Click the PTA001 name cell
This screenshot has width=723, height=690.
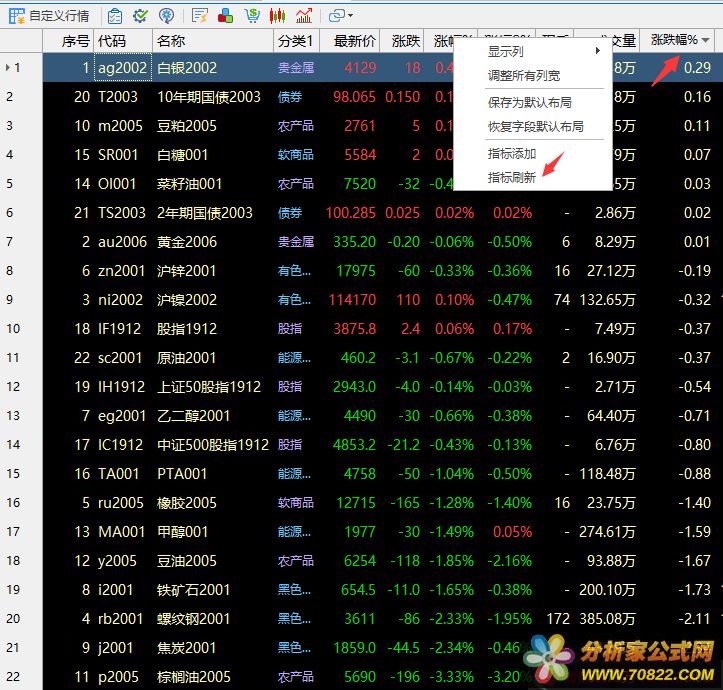pyautogui.click(x=182, y=474)
